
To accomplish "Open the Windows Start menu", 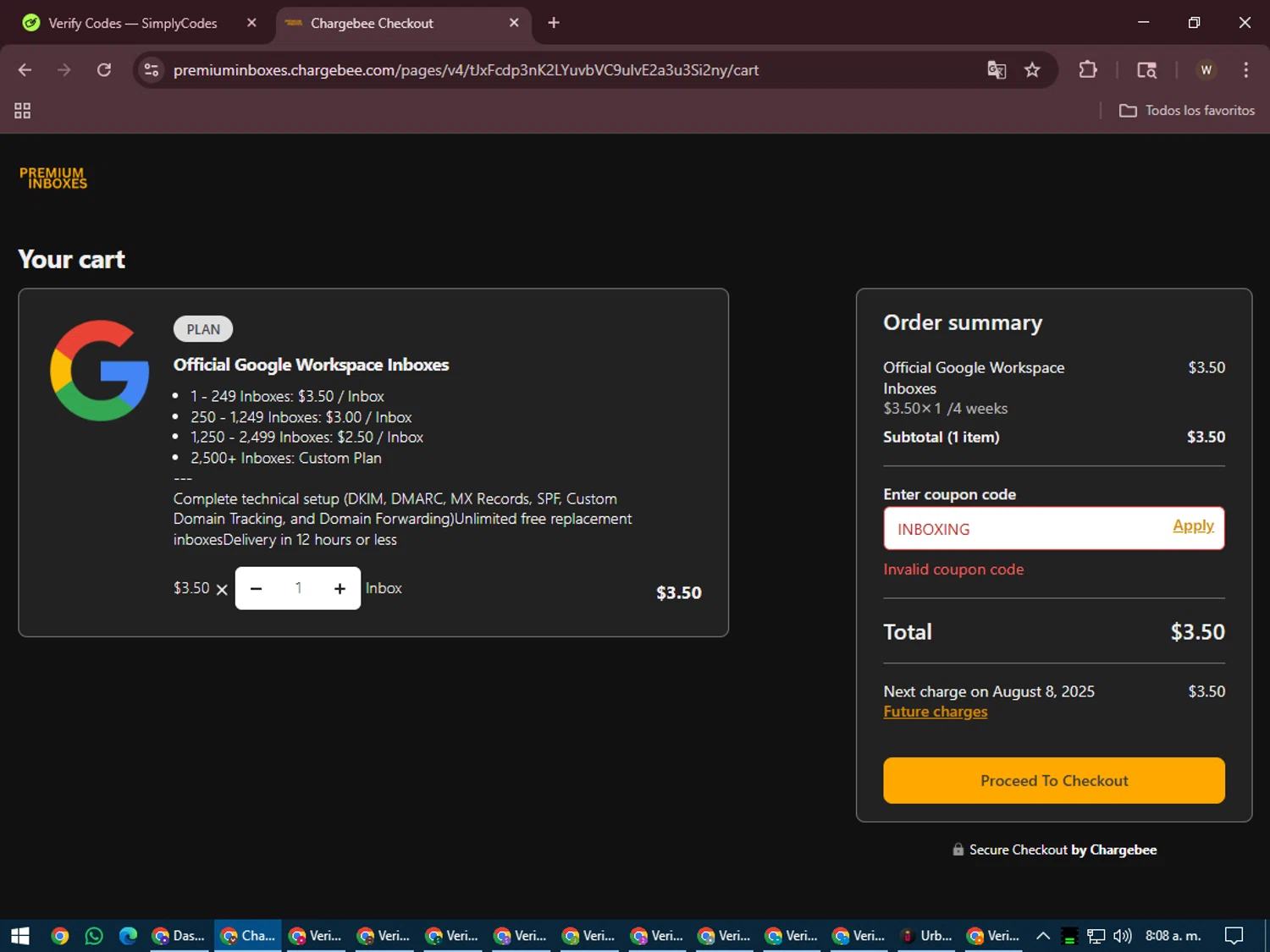I will [20, 935].
